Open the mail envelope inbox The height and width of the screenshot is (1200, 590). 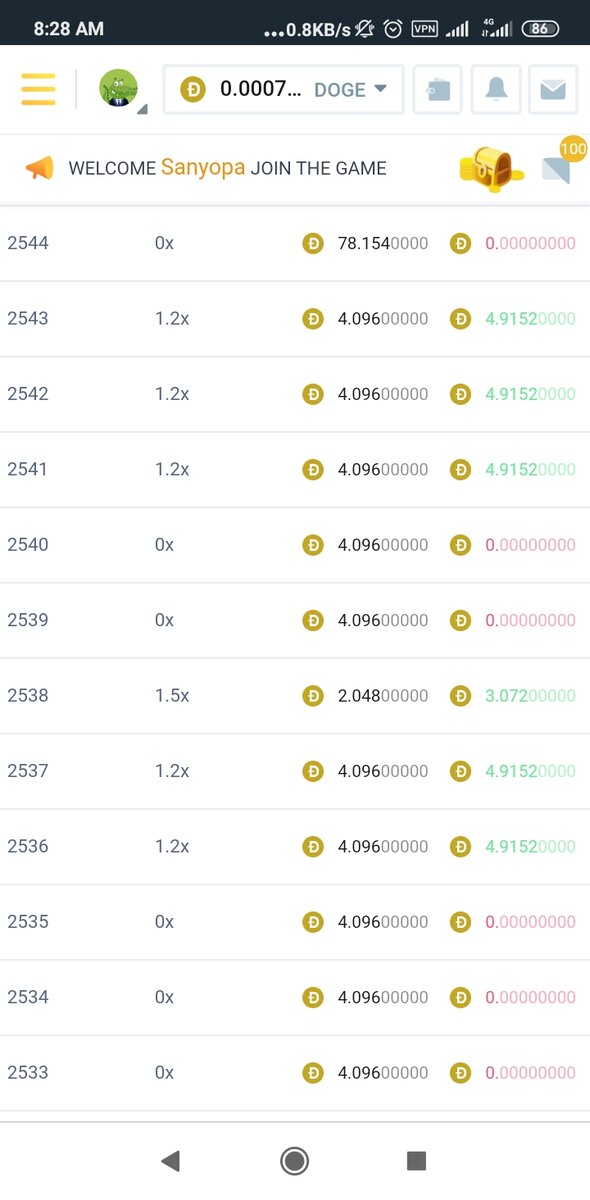pos(553,90)
